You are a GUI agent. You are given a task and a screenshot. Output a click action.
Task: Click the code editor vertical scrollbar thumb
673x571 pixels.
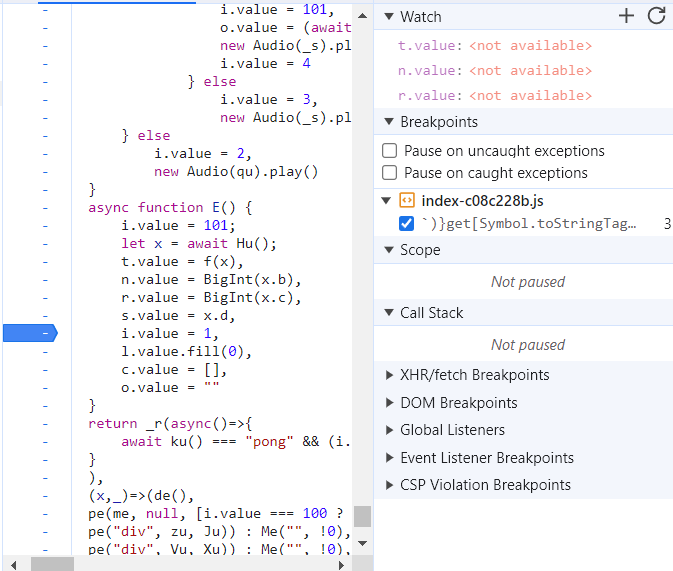point(362,516)
